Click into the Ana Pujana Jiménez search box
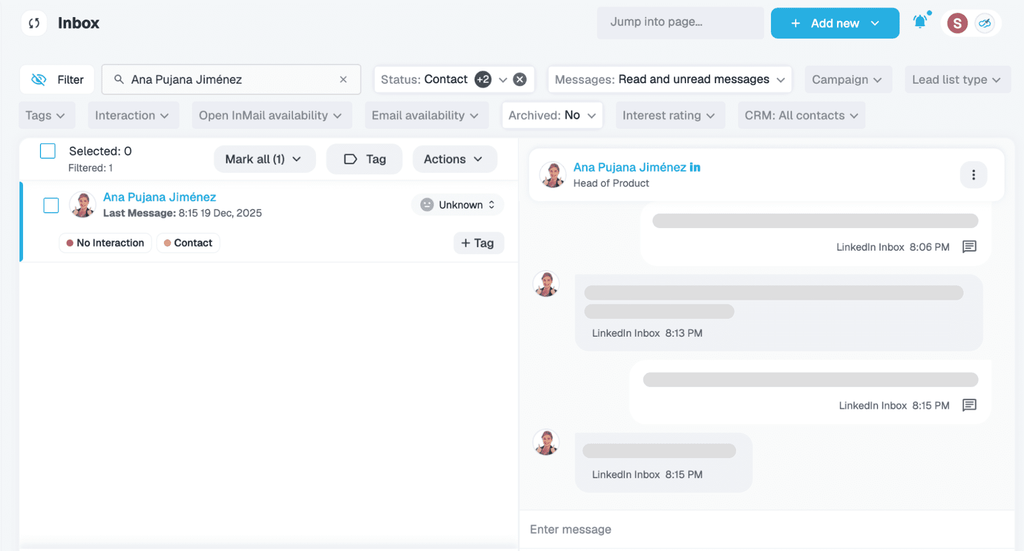The width and height of the screenshot is (1024, 551). [x=232, y=80]
